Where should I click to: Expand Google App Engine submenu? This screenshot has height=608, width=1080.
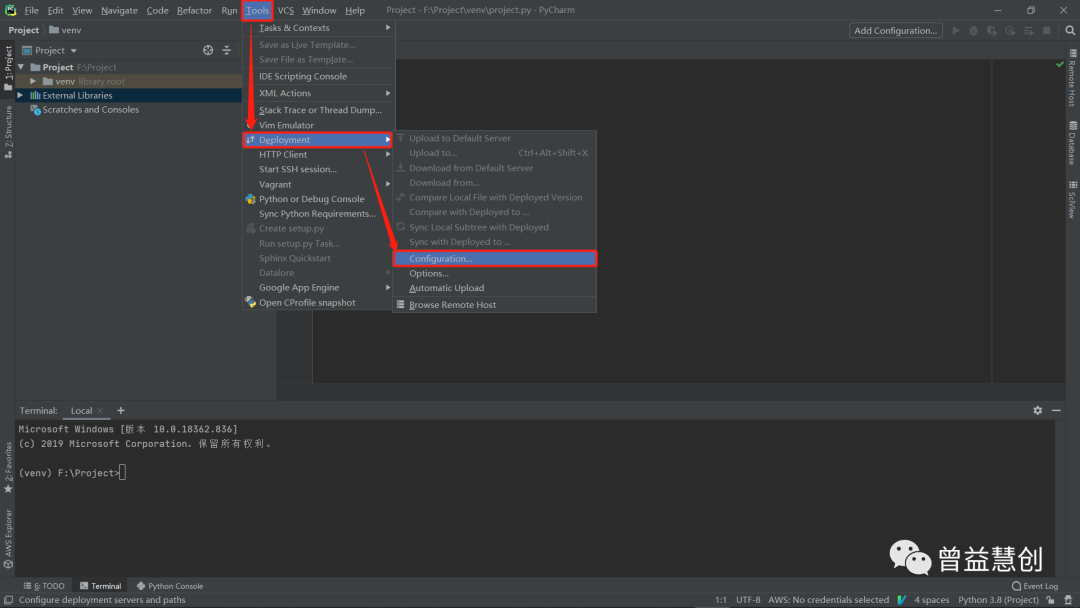(319, 288)
